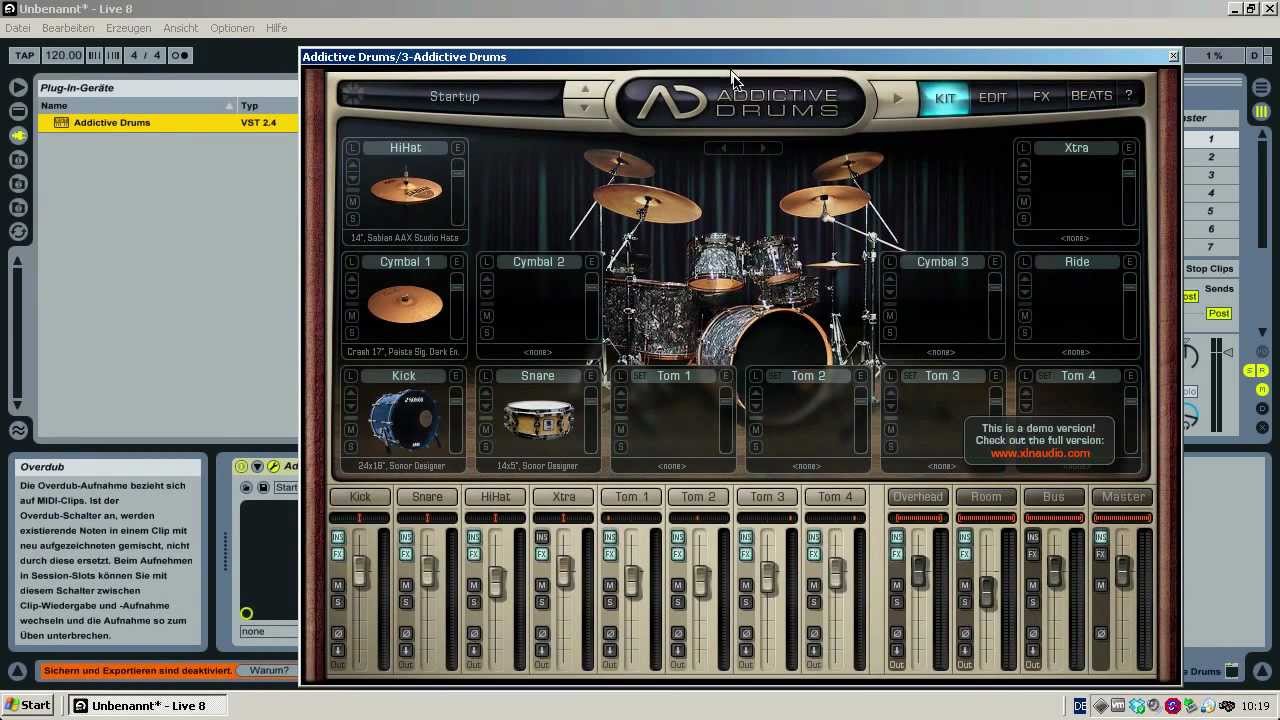Toggle FX on Room channel
The height and width of the screenshot is (720, 1280).
(x=965, y=554)
